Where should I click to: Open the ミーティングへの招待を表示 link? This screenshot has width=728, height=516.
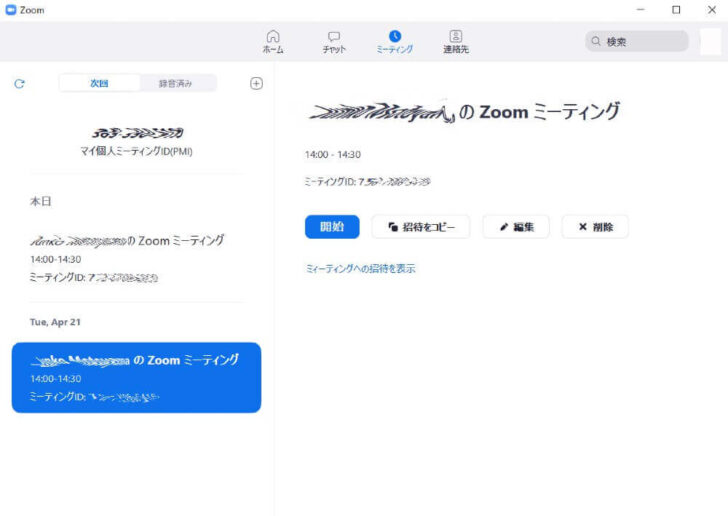(x=360, y=269)
